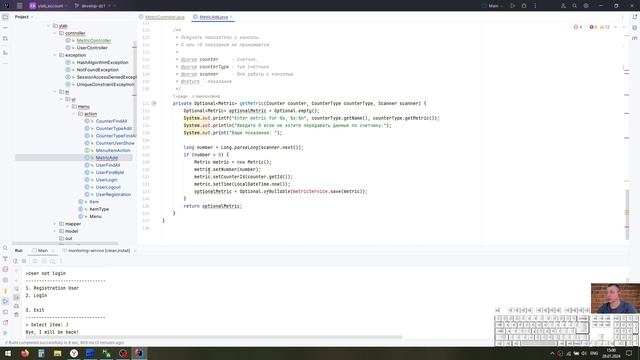Open Database tool window on right stripe

coord(635,27)
